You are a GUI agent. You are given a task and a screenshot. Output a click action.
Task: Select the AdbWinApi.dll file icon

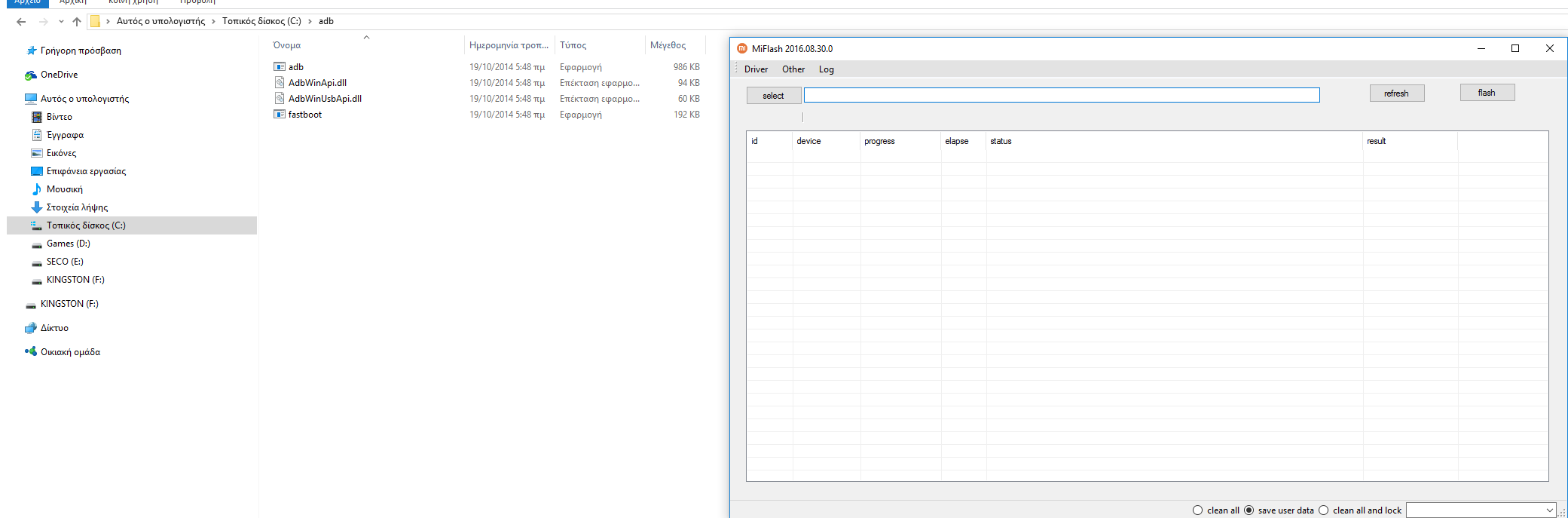280,83
